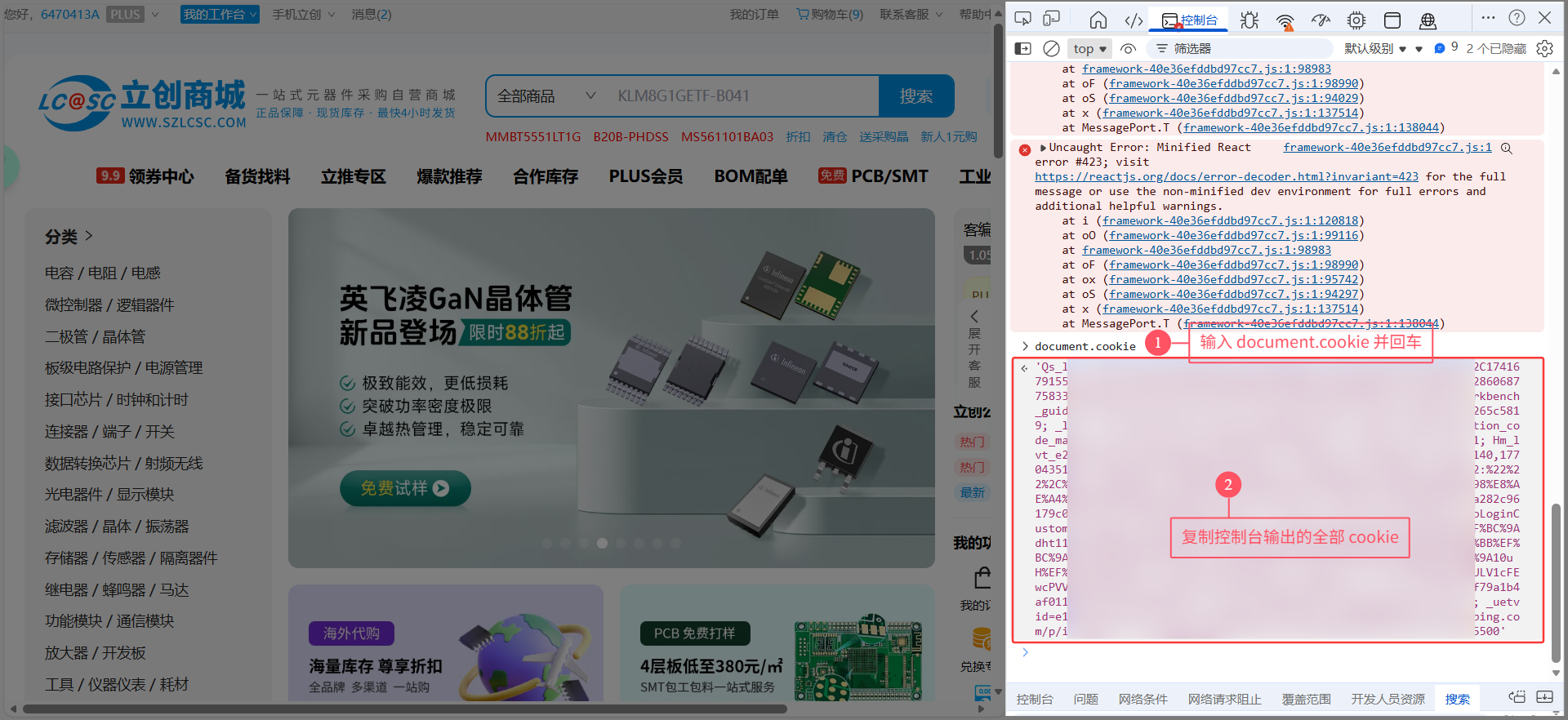This screenshot has width=1568, height=720.
Task: Expand the 默认级别 log level dropdown
Action: click(1375, 49)
